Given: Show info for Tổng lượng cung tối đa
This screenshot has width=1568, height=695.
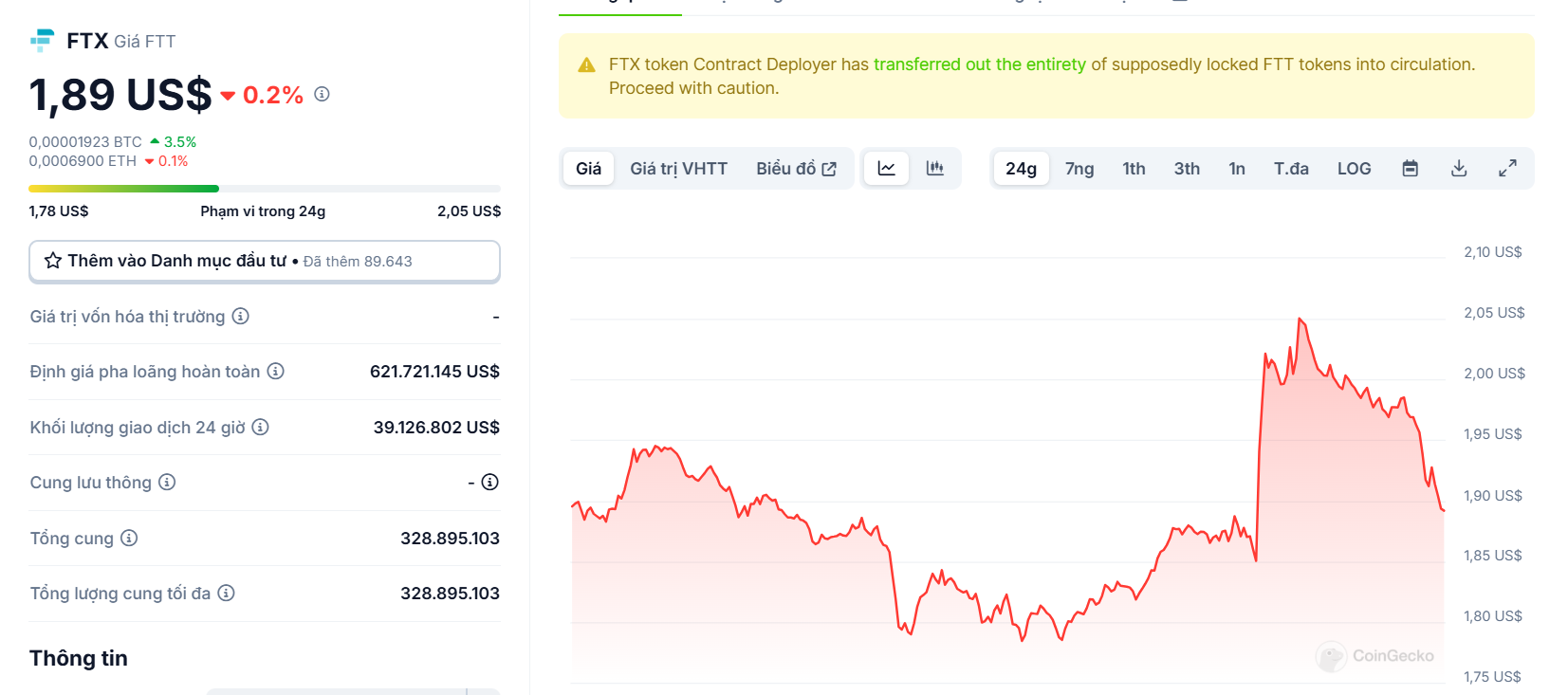Looking at the screenshot, I should tap(226, 593).
